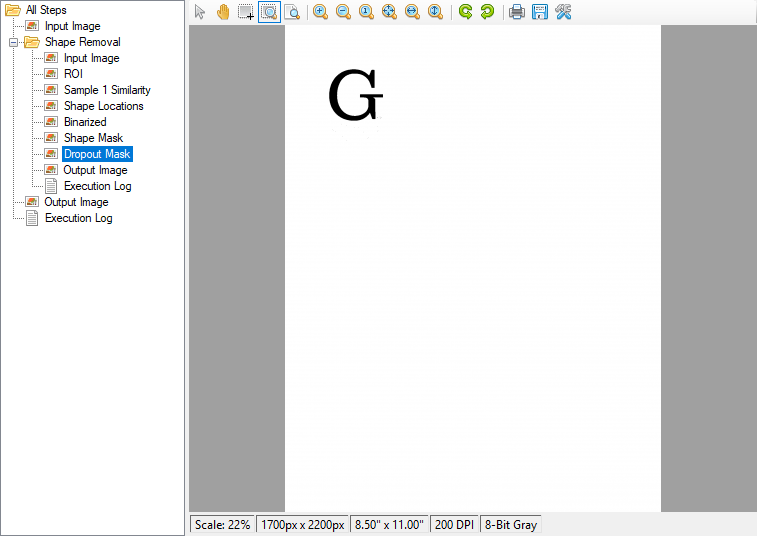This screenshot has width=757, height=536.
Task: Select the Shape Locations step
Action: coord(104,106)
